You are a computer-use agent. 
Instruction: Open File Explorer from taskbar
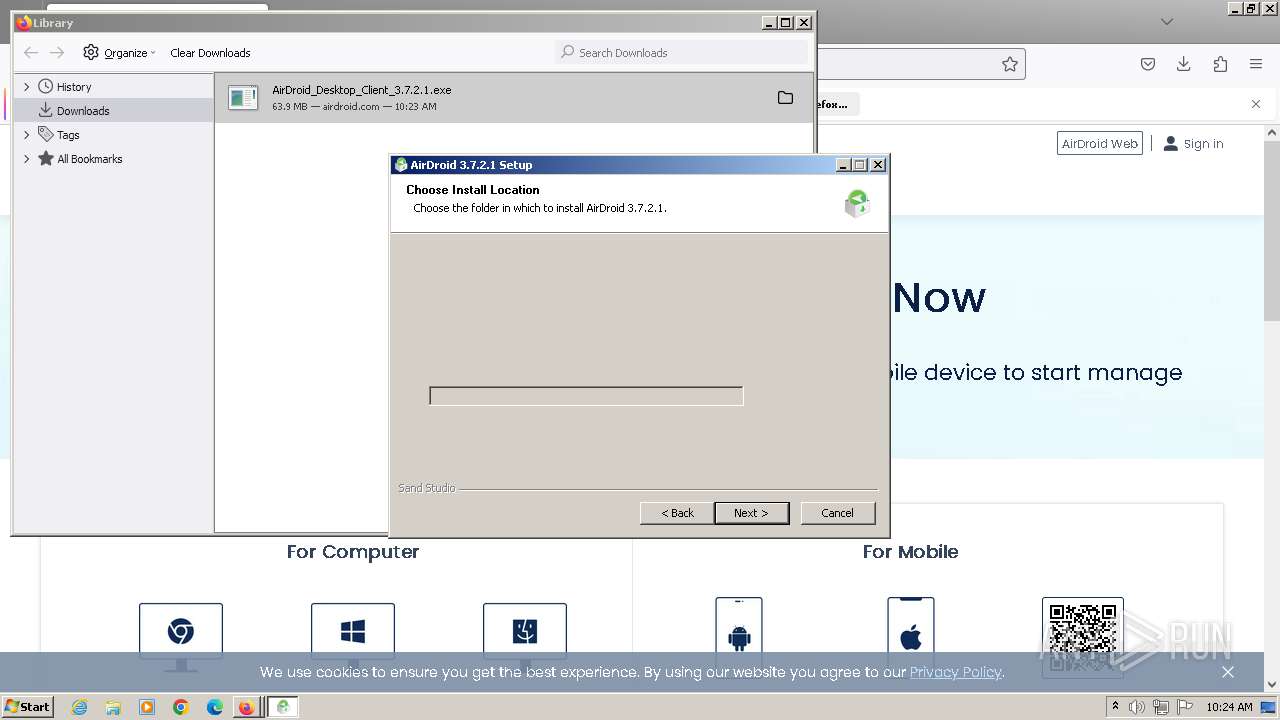point(113,707)
